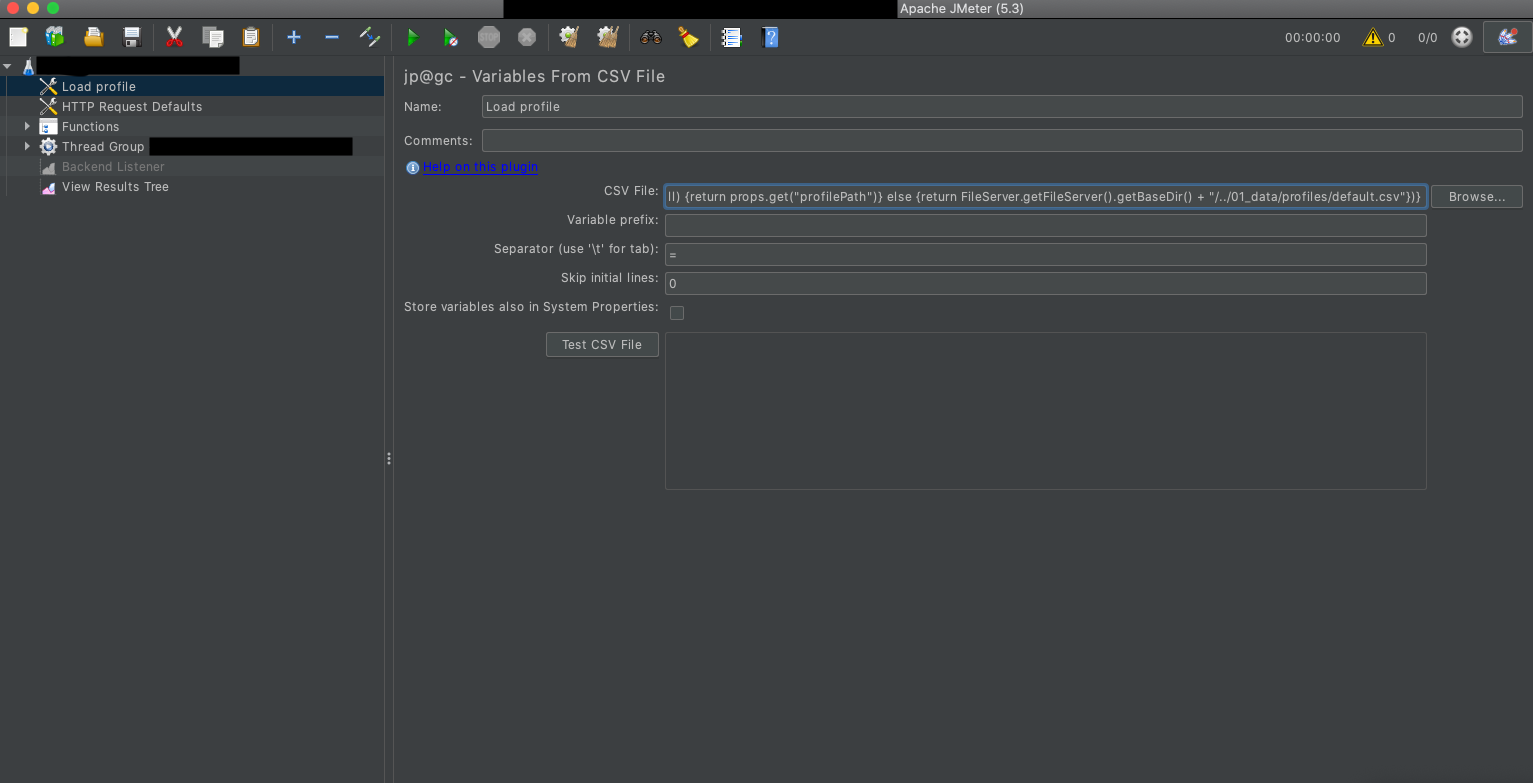Click the Skip initial lines field

[x=1045, y=283]
